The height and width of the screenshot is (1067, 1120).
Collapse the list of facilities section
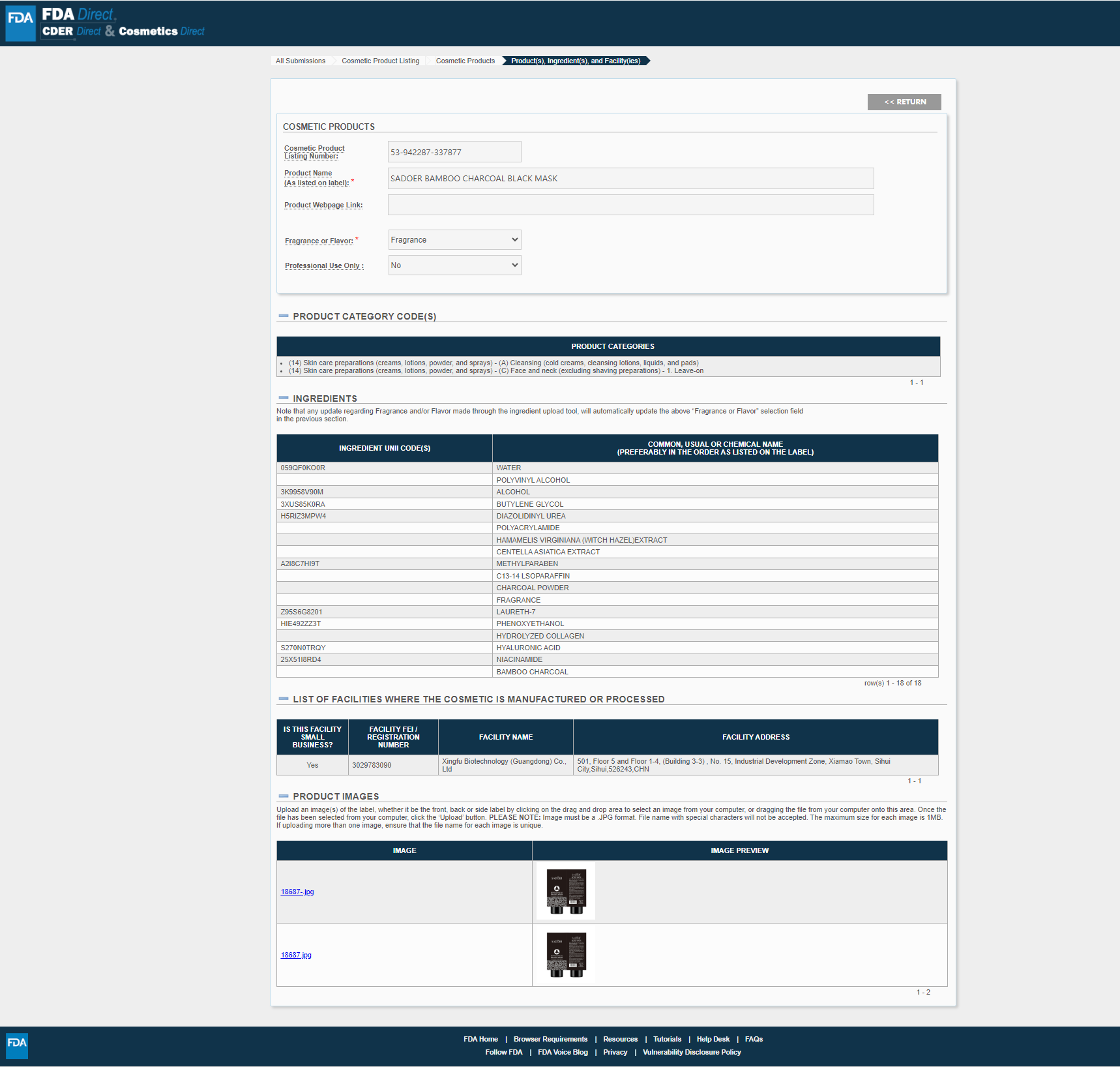pyautogui.click(x=284, y=699)
